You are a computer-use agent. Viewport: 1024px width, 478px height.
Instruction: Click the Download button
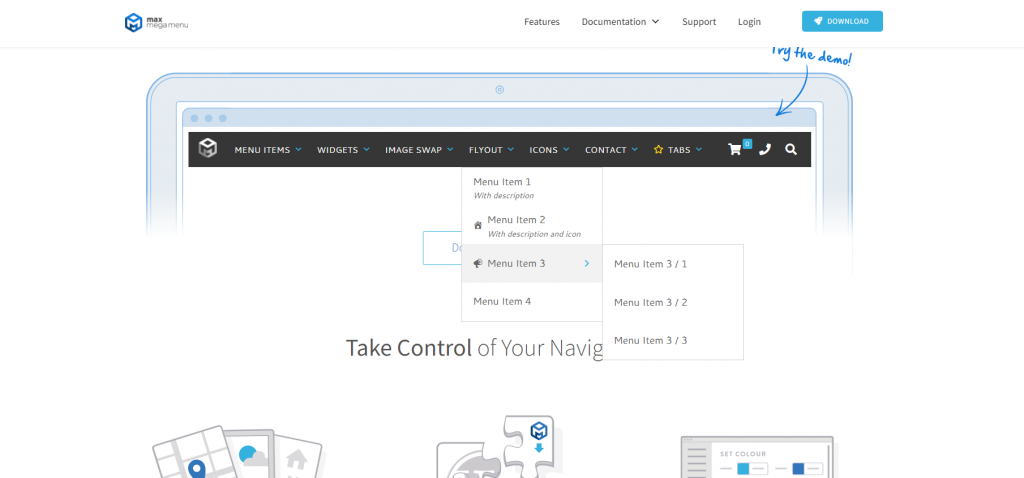(842, 21)
